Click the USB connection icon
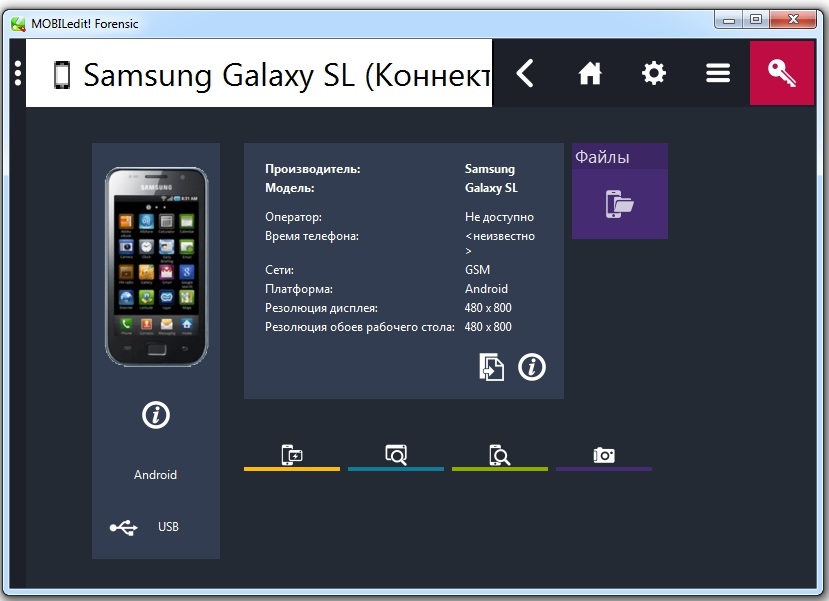Viewport: 829px width, 601px height. [123, 527]
